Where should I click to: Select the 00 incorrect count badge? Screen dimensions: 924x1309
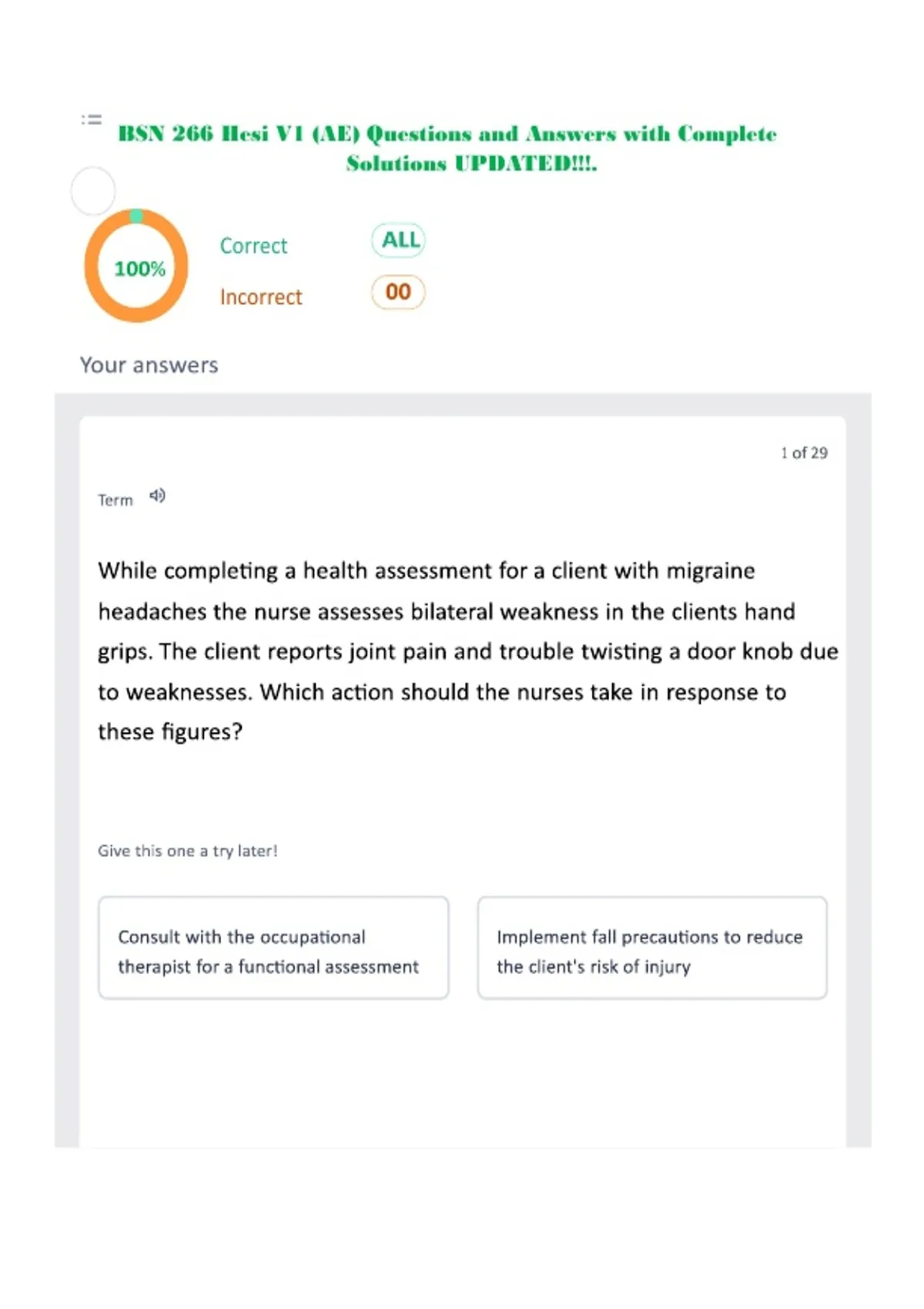pyautogui.click(x=398, y=292)
